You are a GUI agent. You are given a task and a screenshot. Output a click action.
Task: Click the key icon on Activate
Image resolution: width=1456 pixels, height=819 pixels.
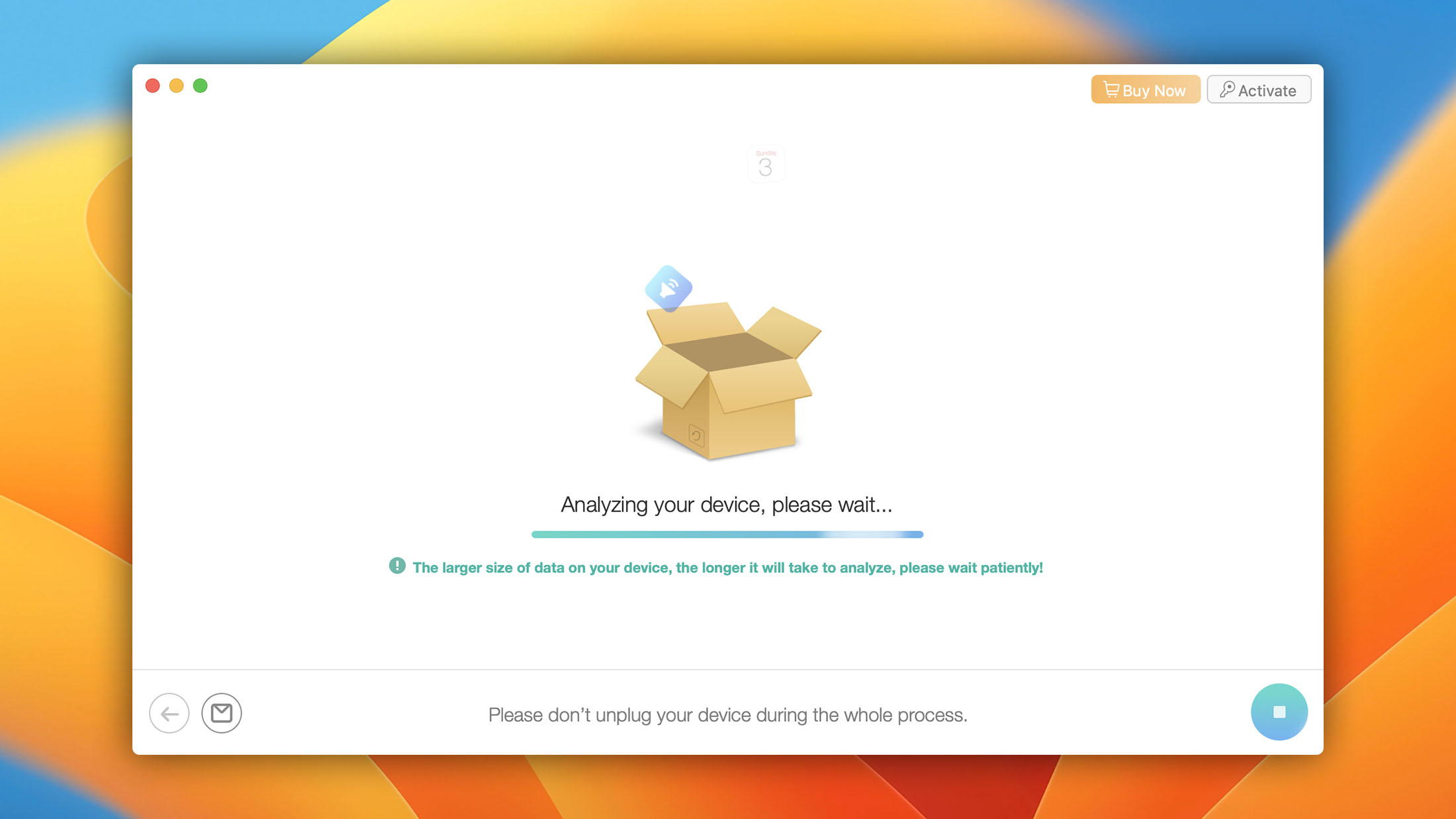tap(1227, 89)
